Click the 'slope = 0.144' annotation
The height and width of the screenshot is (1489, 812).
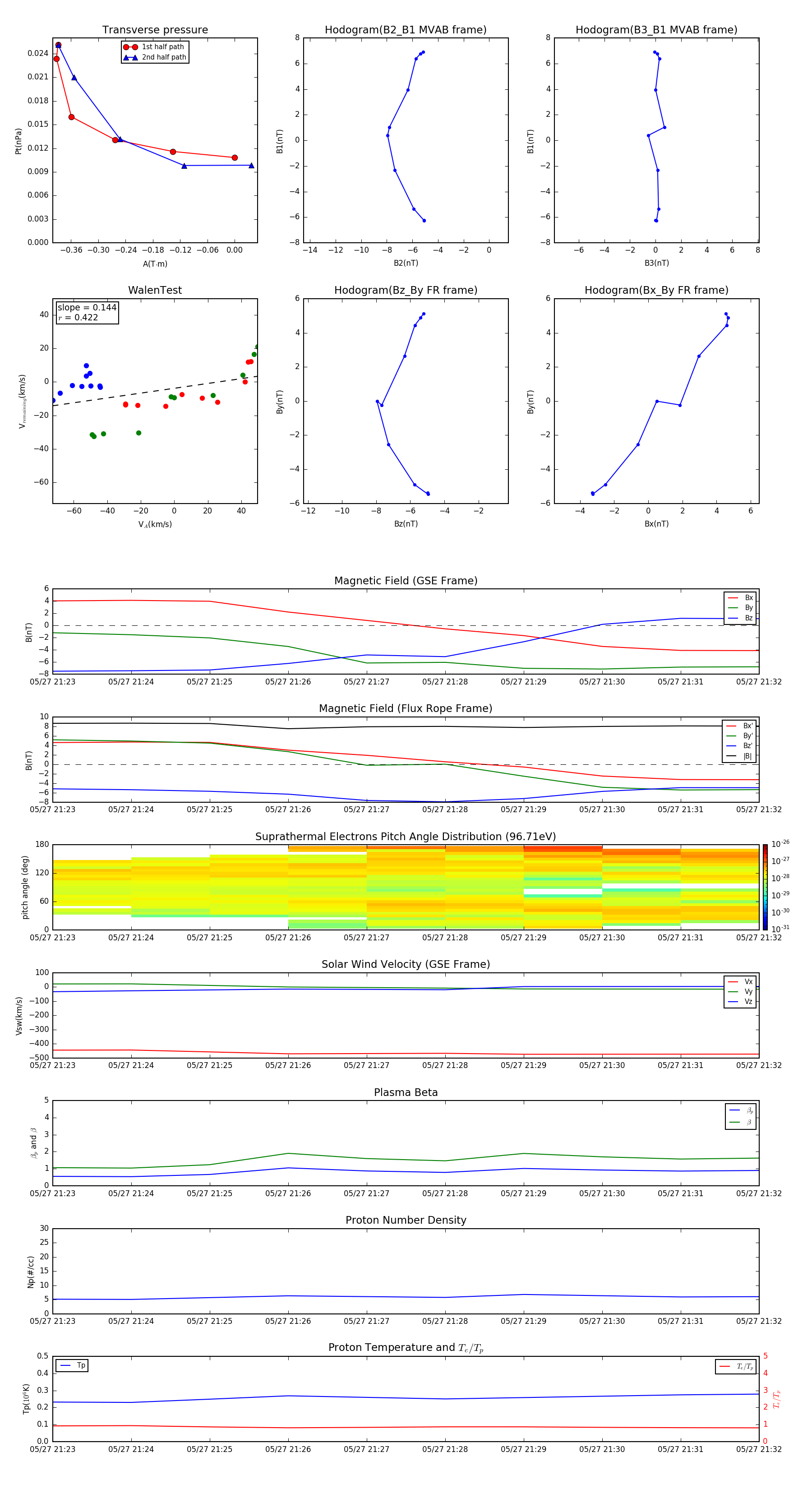click(87, 308)
